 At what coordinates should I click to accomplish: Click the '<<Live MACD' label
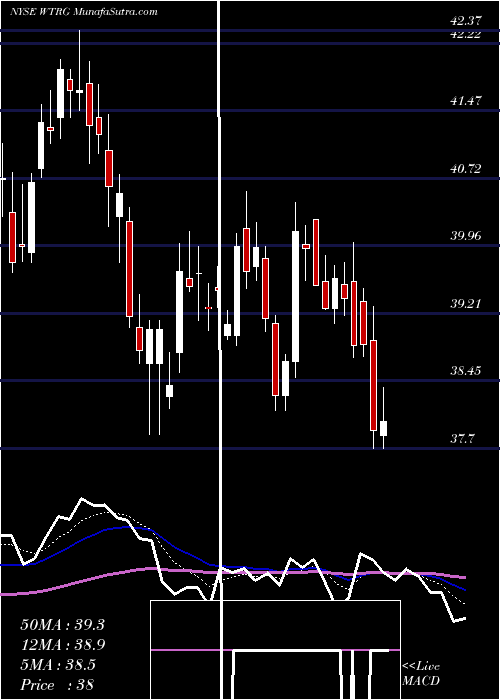tap(421, 674)
